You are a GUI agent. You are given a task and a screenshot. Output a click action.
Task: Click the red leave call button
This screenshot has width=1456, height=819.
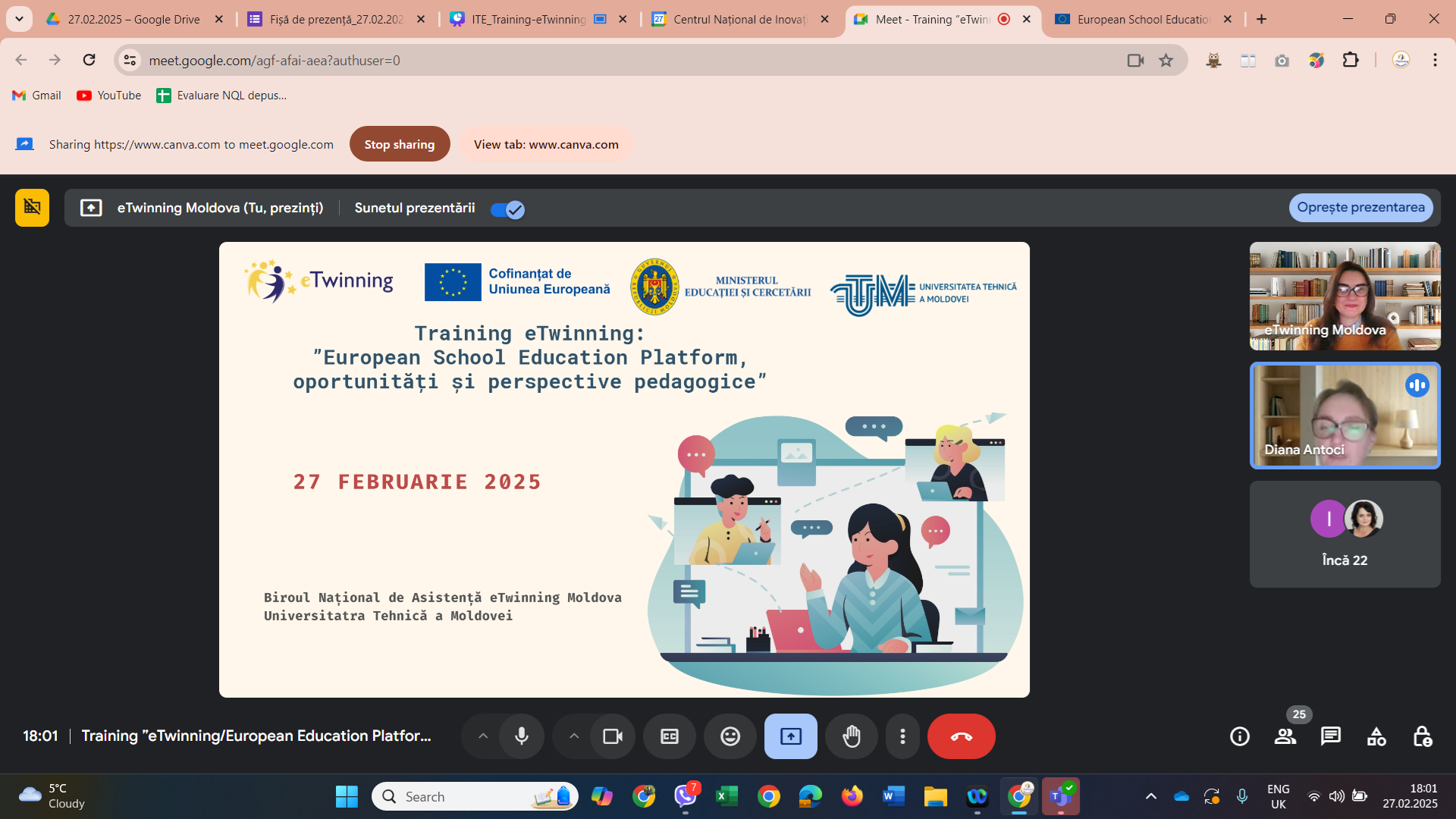click(961, 736)
